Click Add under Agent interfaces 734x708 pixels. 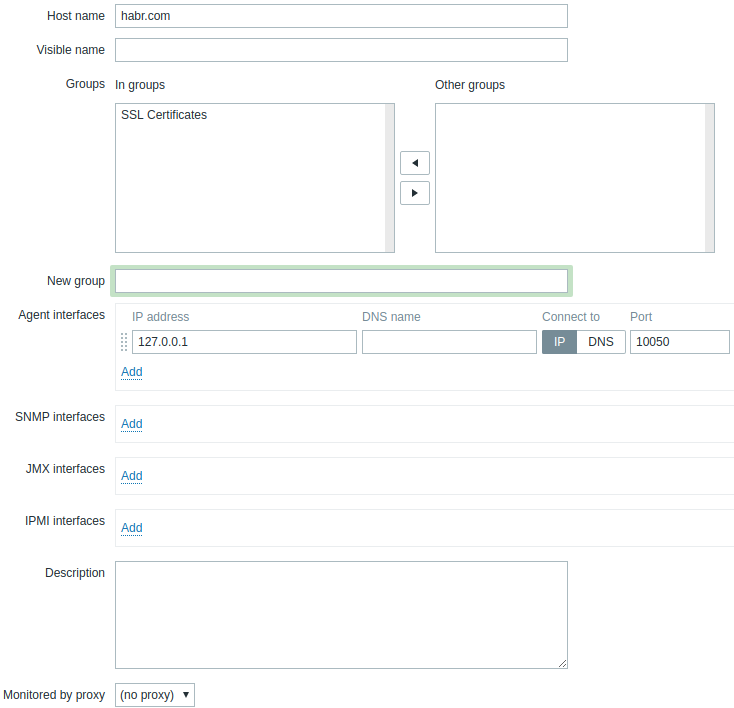tap(132, 372)
